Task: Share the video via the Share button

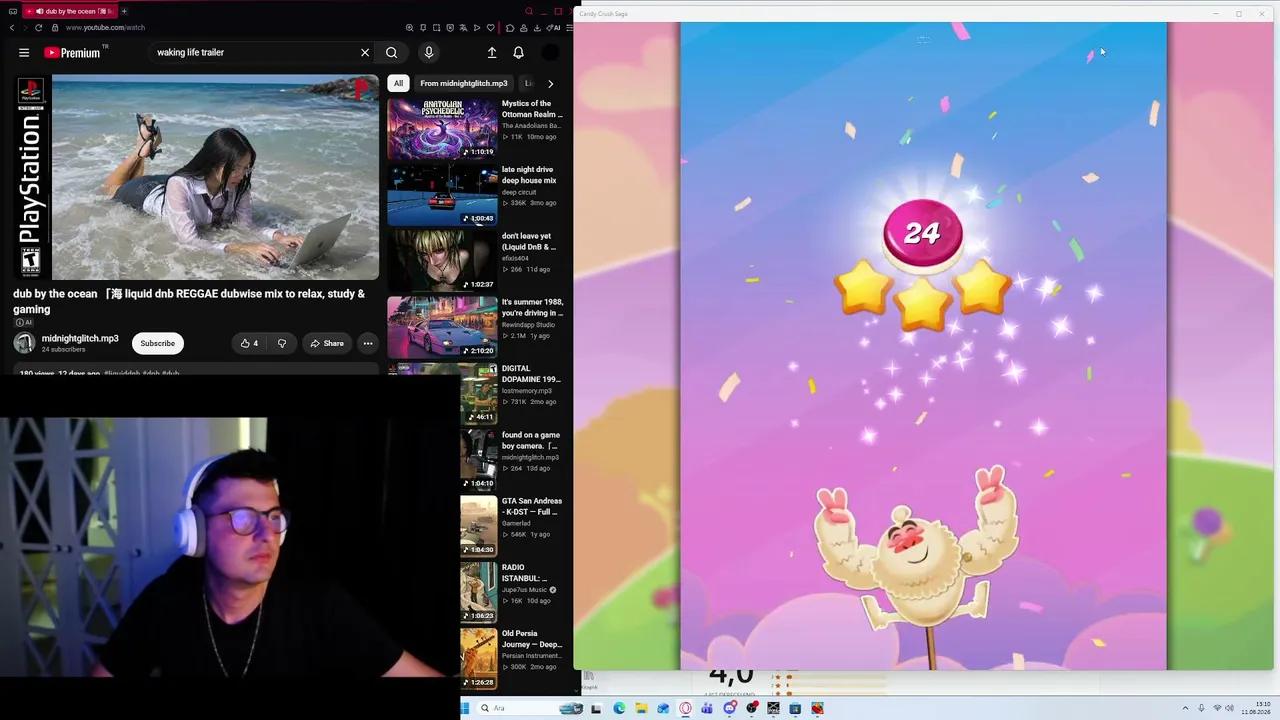Action: click(326, 344)
